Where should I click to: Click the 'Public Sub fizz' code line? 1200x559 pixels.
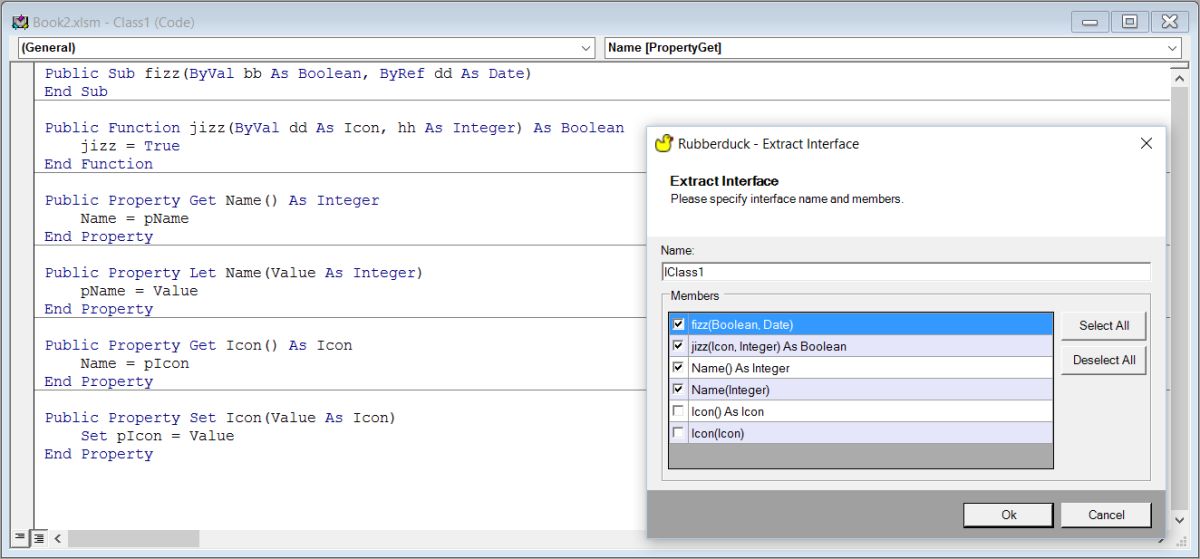point(288,73)
